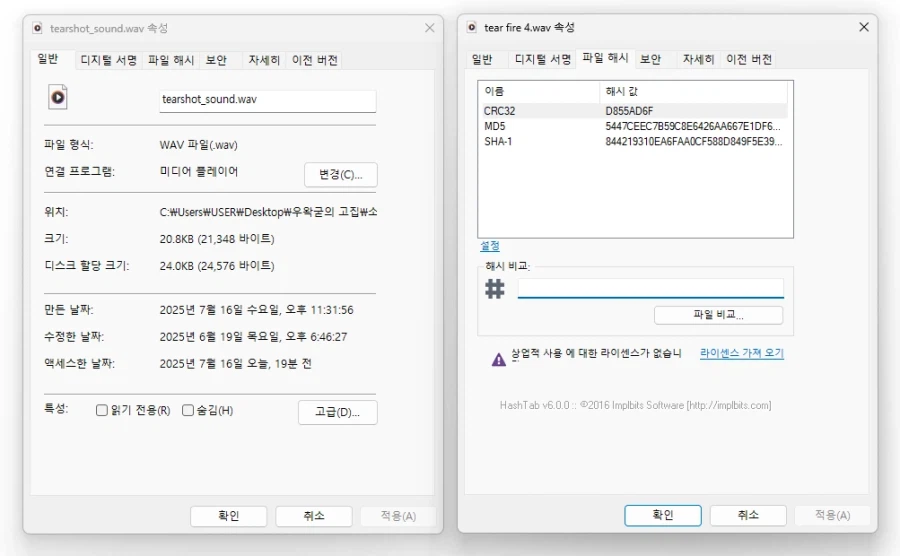Click the 파일 비교... compare file button

(719, 315)
